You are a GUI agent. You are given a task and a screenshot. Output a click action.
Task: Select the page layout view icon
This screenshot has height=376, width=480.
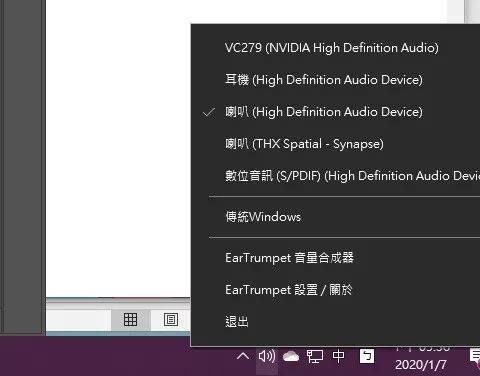point(171,319)
